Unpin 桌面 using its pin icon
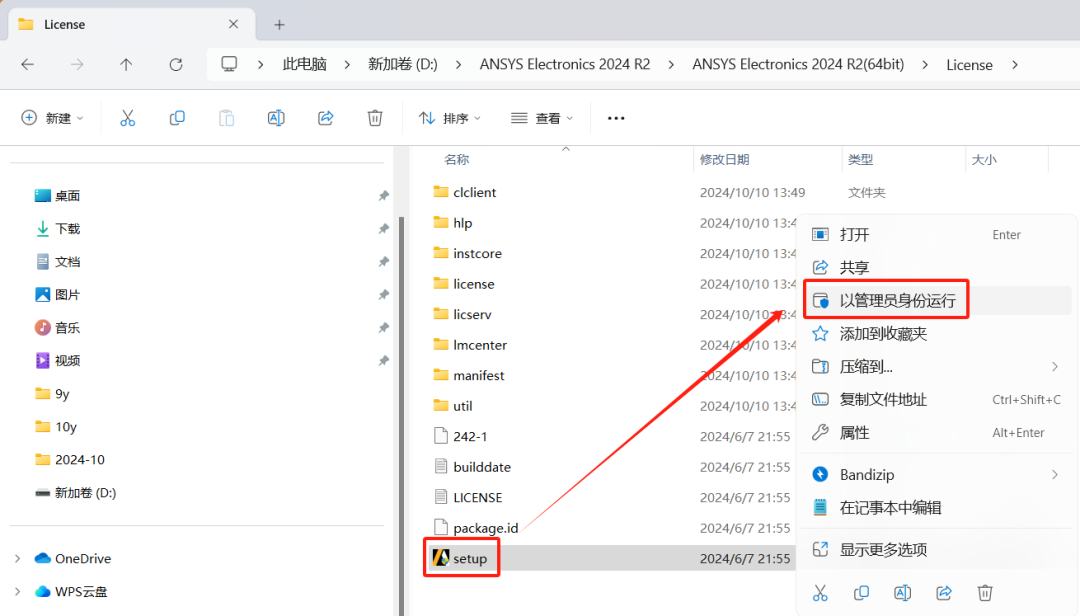1080x616 pixels. click(x=384, y=196)
